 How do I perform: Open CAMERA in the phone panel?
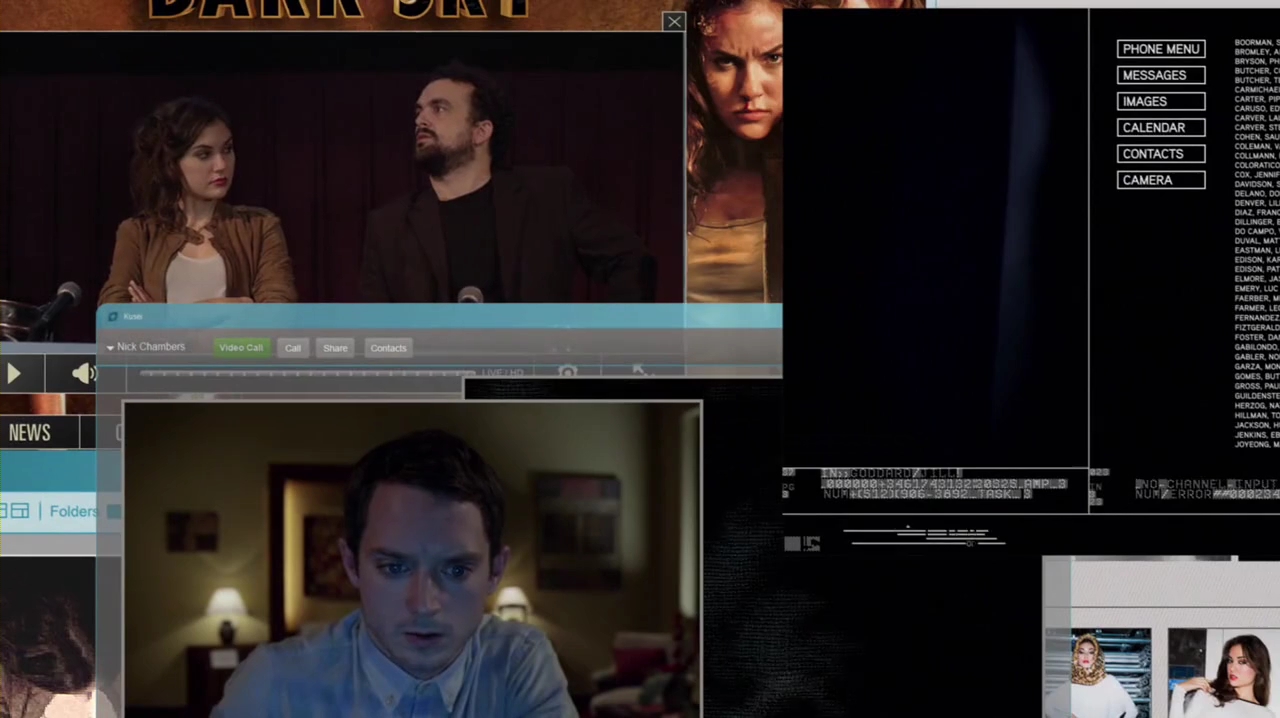pos(1161,180)
